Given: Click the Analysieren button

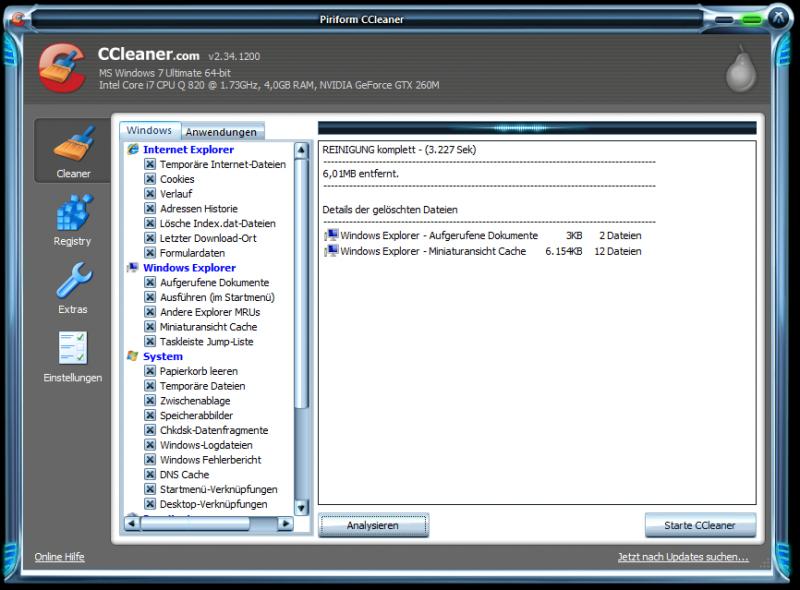Looking at the screenshot, I should pos(373,525).
